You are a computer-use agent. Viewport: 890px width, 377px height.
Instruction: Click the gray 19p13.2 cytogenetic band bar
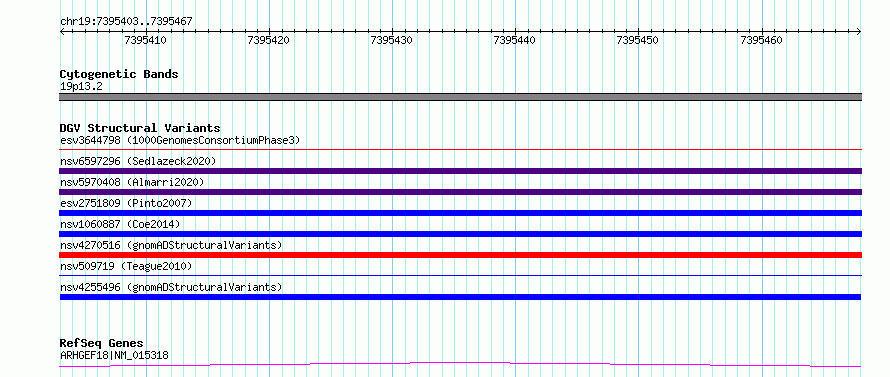click(x=460, y=97)
